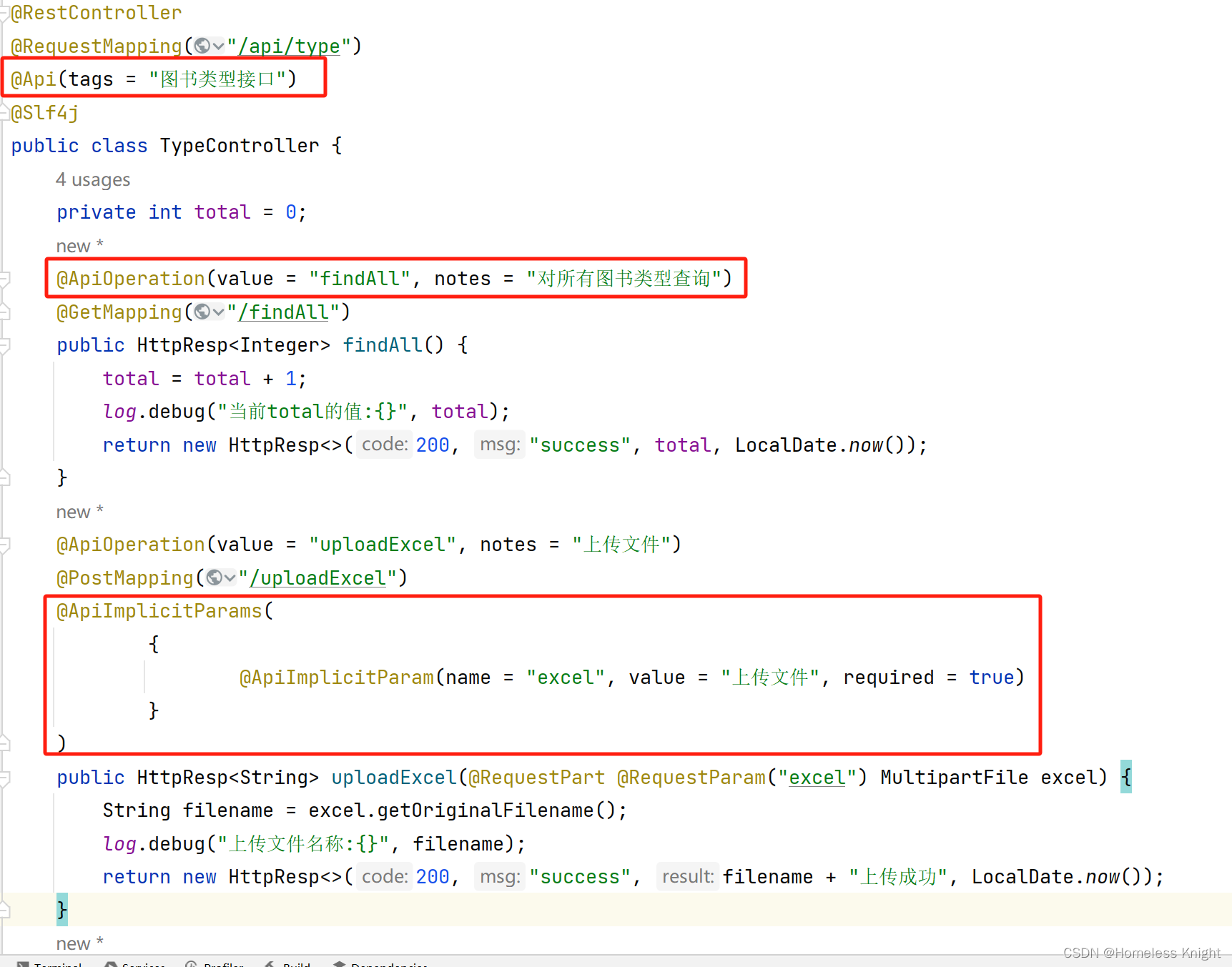Open the Dependencies tool window tab
Image resolution: width=1232 pixels, height=967 pixels.
coord(380,963)
